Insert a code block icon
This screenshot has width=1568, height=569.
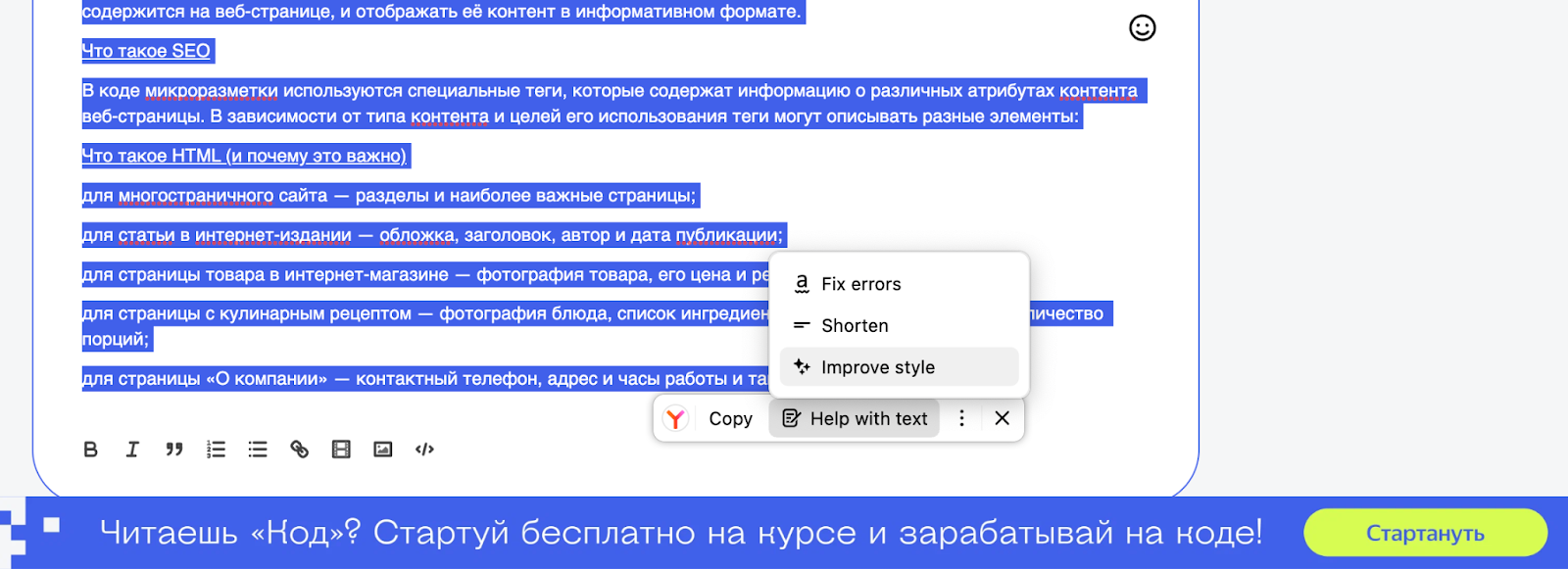coord(424,450)
